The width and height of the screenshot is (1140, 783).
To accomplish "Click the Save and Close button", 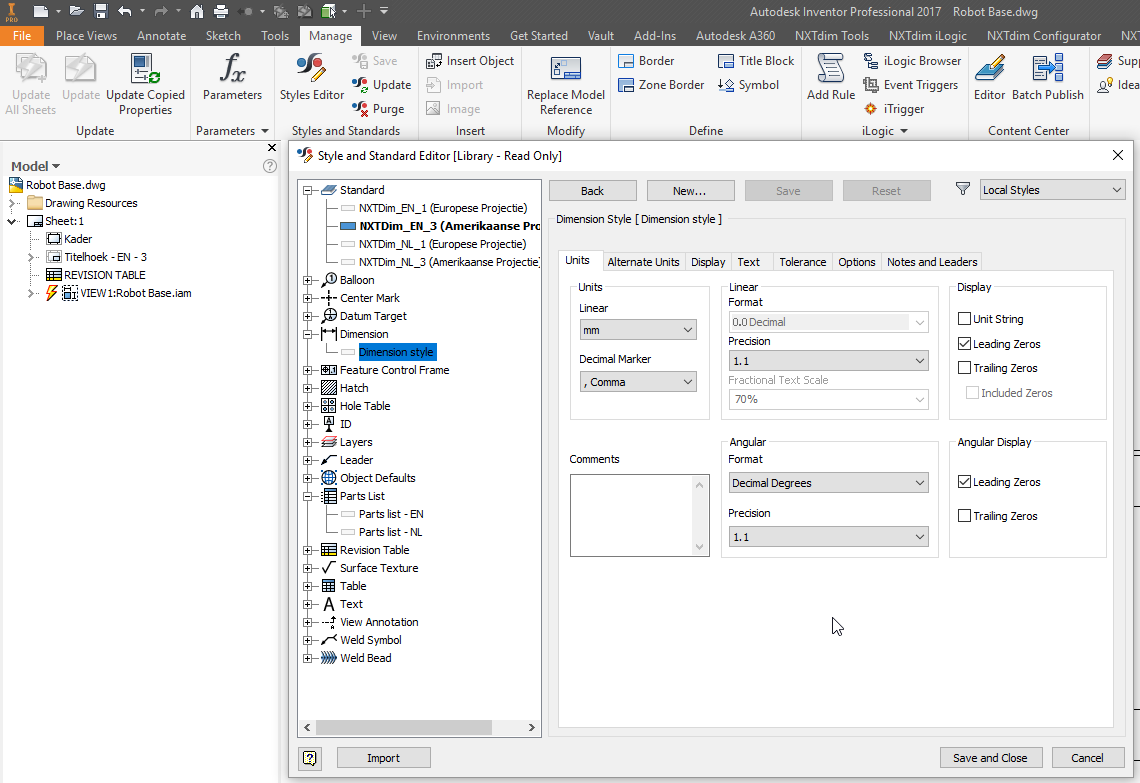I will click(991, 757).
